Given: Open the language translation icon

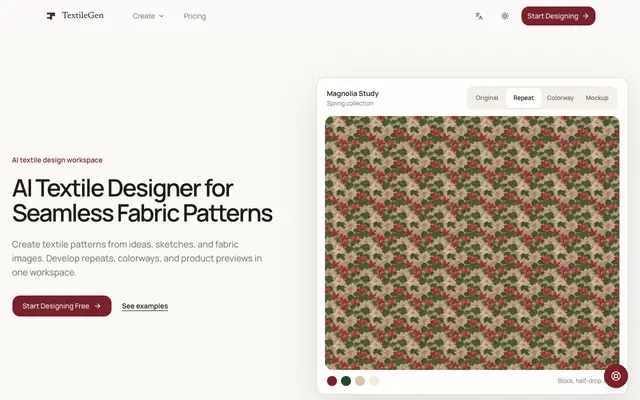Looking at the screenshot, I should tap(479, 16).
